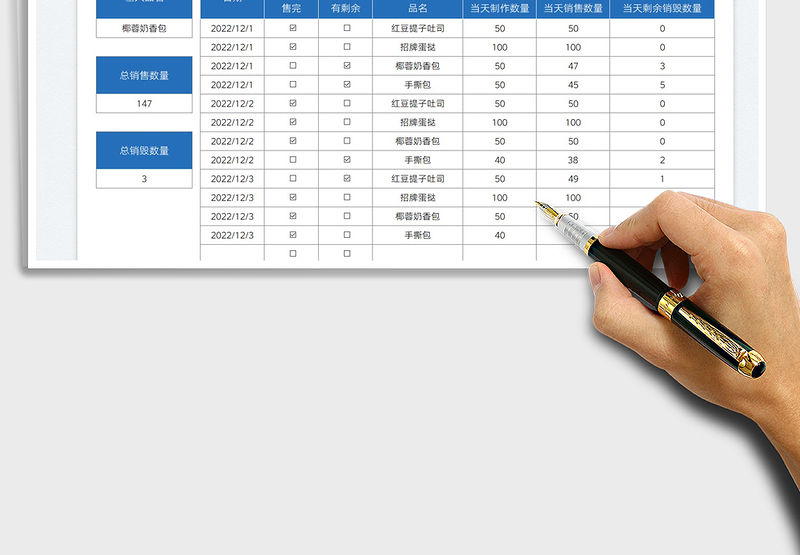The image size is (800, 555).
Task: Select the 椰蓉奶香包 cell in left panel
Action: pyautogui.click(x=144, y=28)
